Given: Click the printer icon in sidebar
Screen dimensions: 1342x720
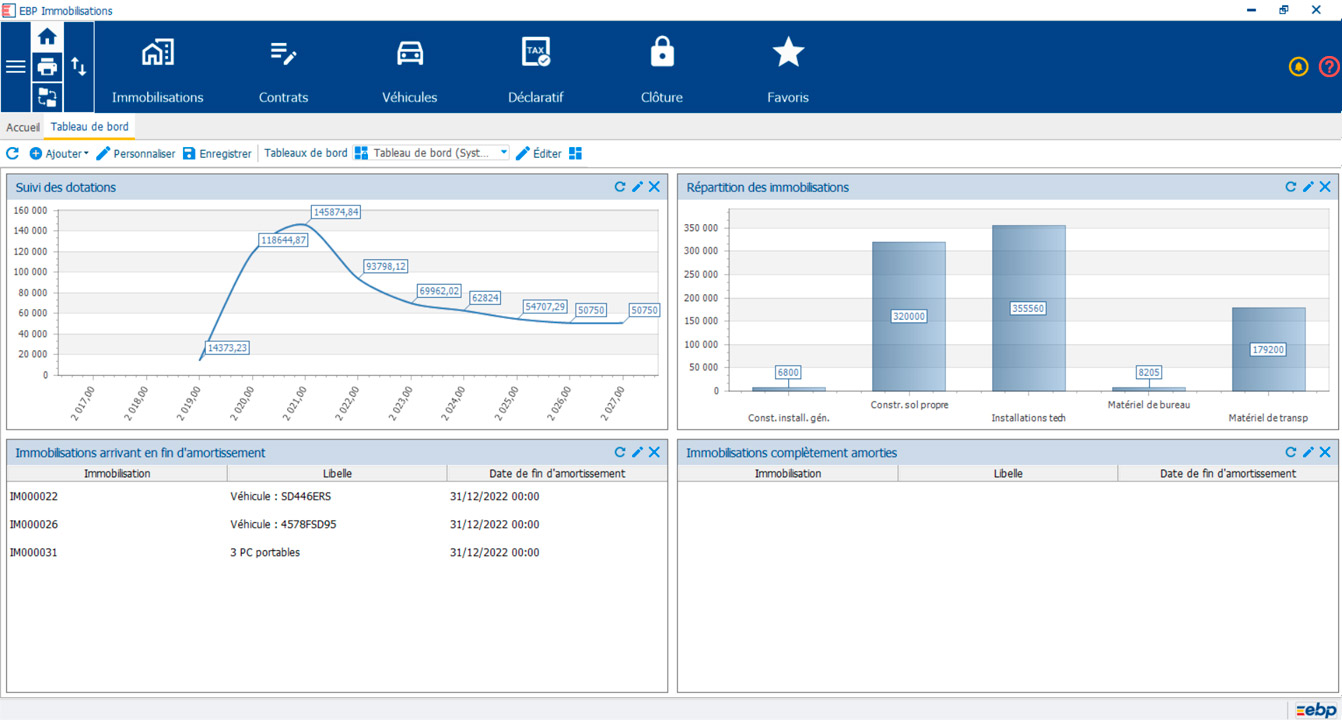Looking at the screenshot, I should [47, 67].
